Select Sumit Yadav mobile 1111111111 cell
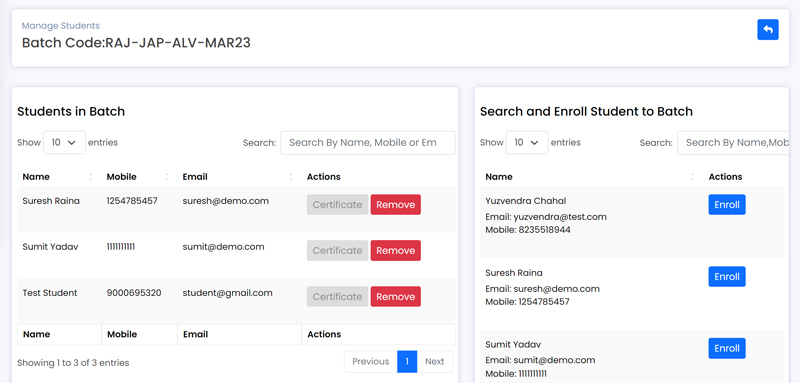The image size is (800, 383). coord(121,247)
